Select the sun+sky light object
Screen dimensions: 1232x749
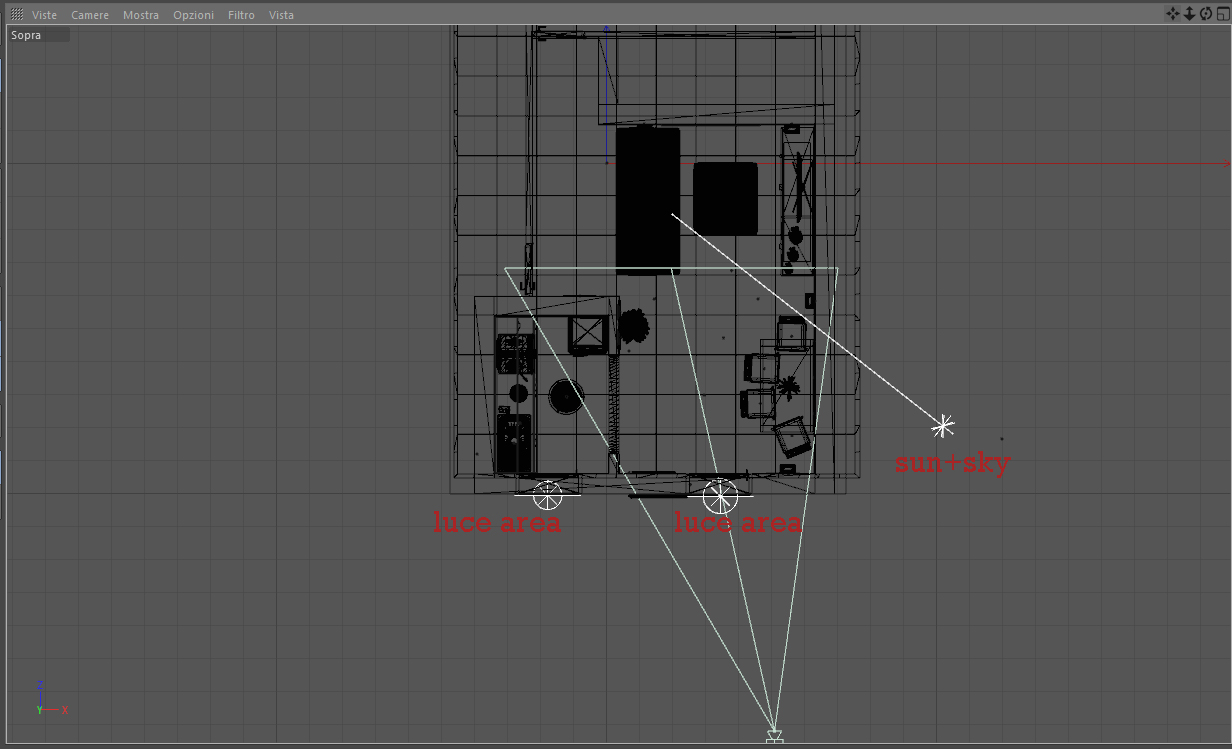tap(942, 427)
